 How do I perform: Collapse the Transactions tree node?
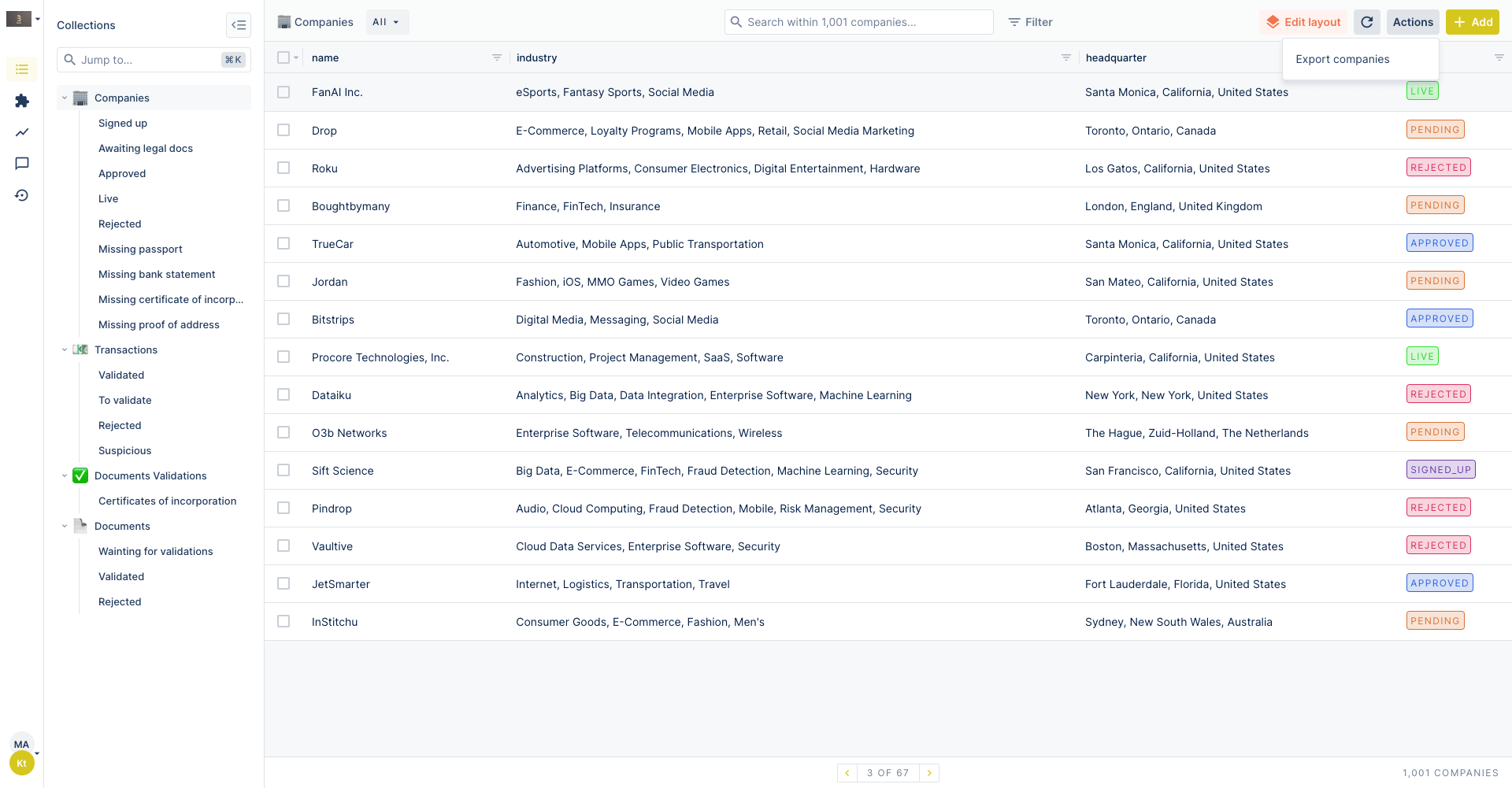click(x=65, y=350)
